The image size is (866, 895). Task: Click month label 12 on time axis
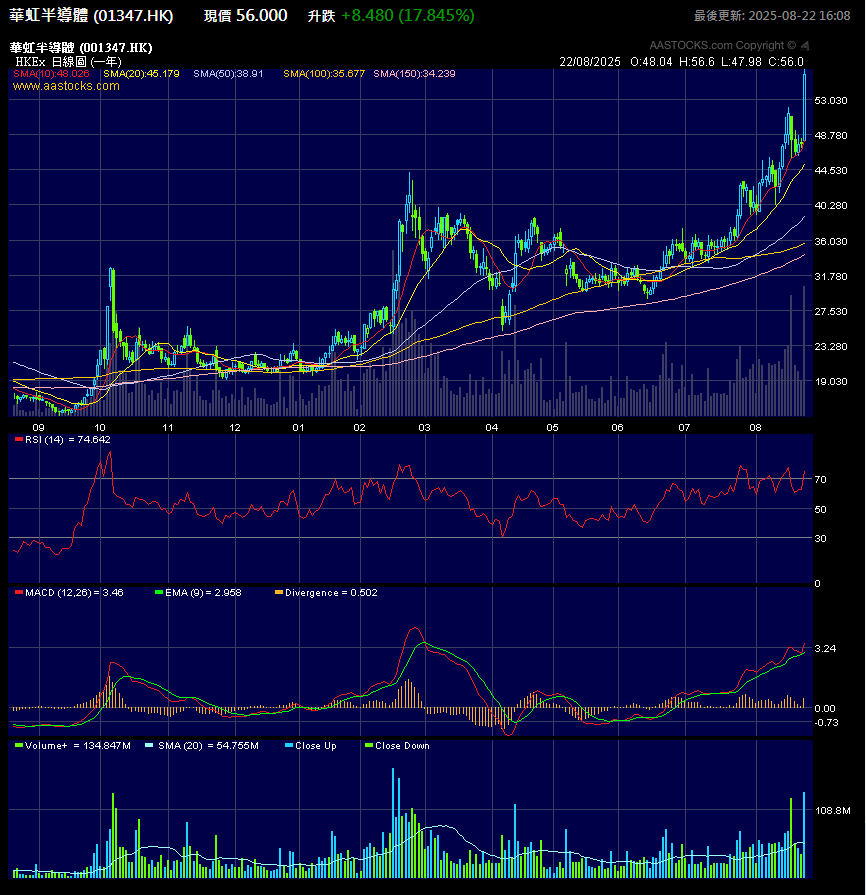tap(235, 428)
